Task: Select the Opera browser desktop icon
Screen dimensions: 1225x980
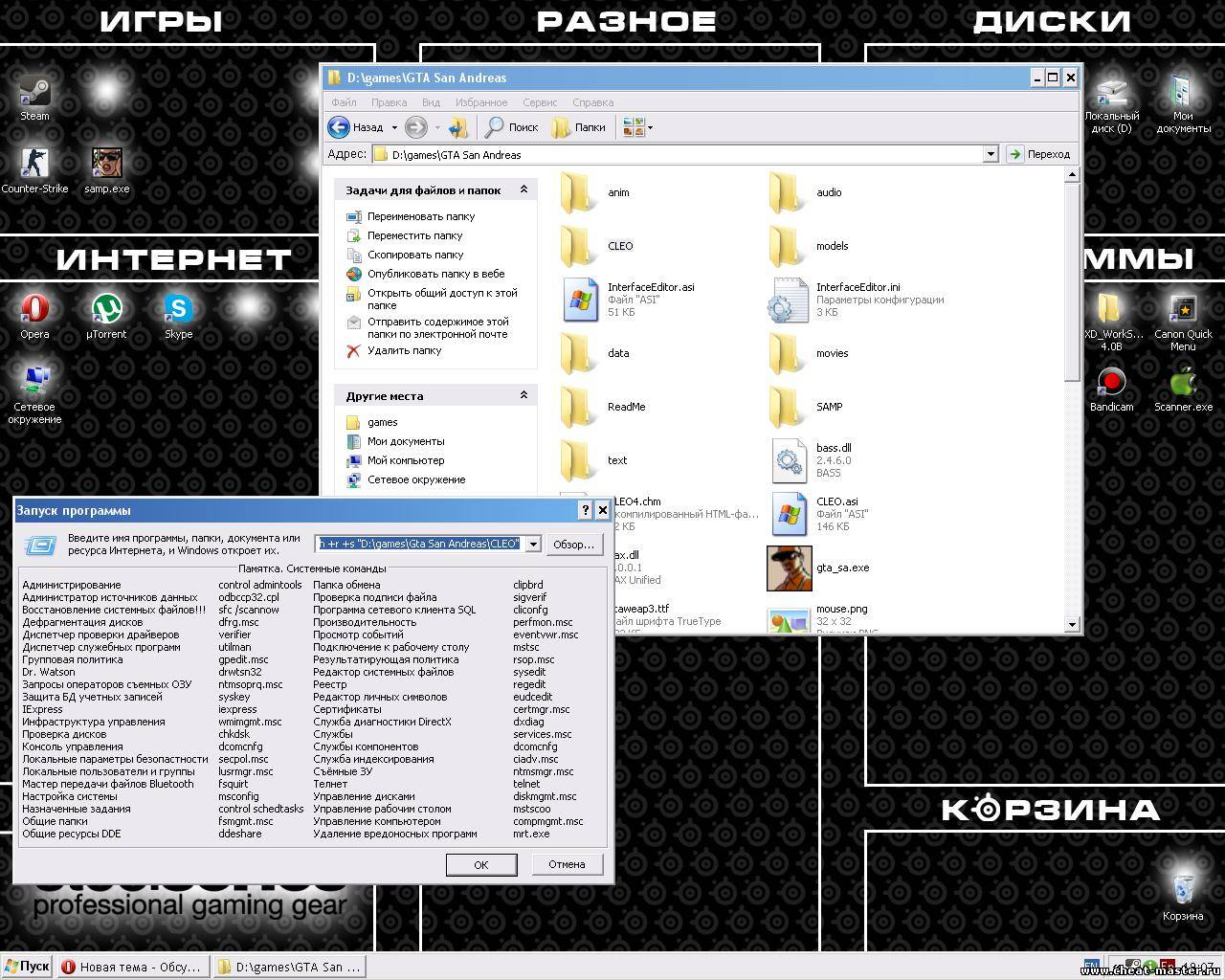Action: (x=35, y=310)
